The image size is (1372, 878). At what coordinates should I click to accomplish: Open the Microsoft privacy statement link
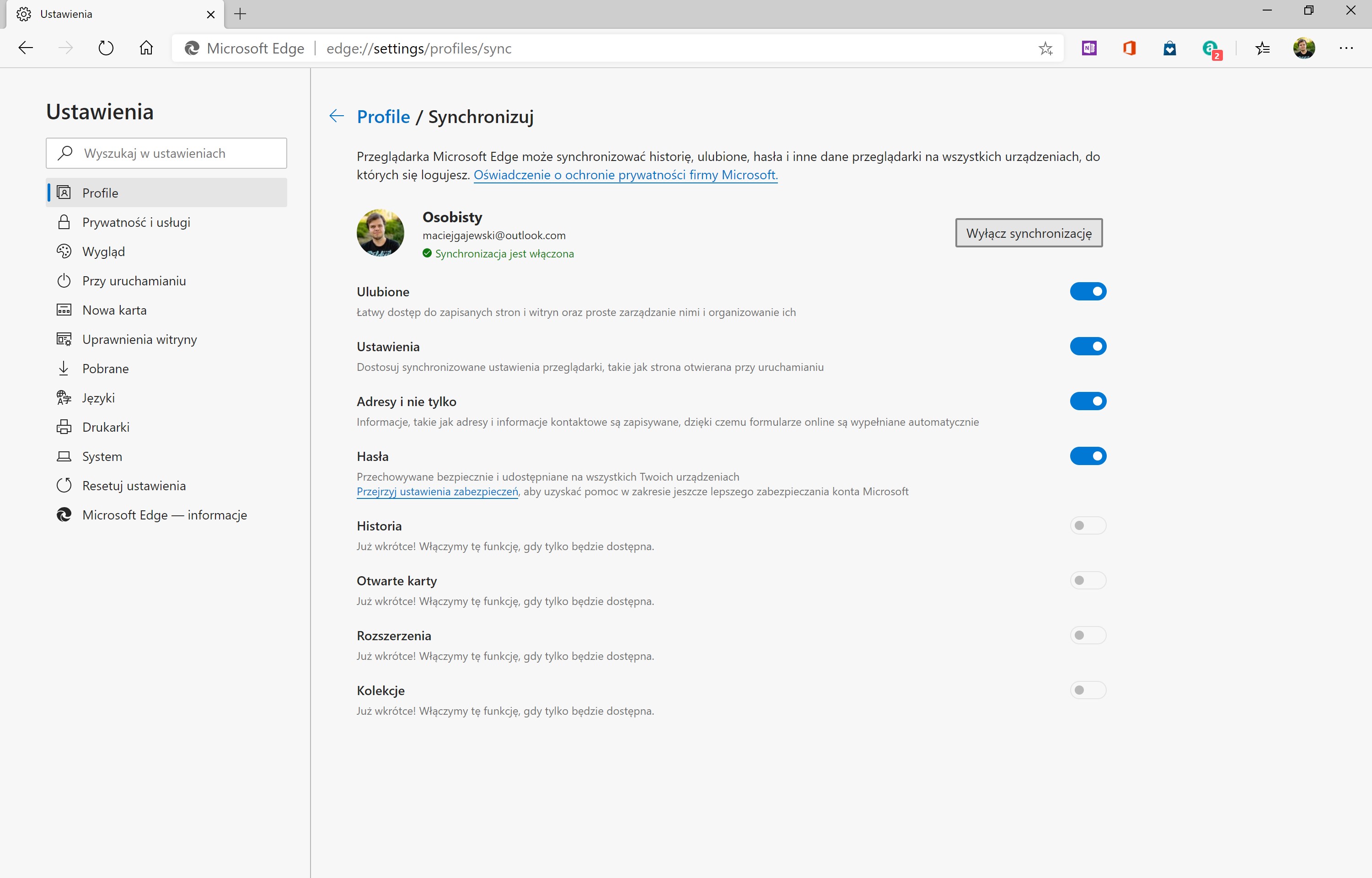click(625, 175)
